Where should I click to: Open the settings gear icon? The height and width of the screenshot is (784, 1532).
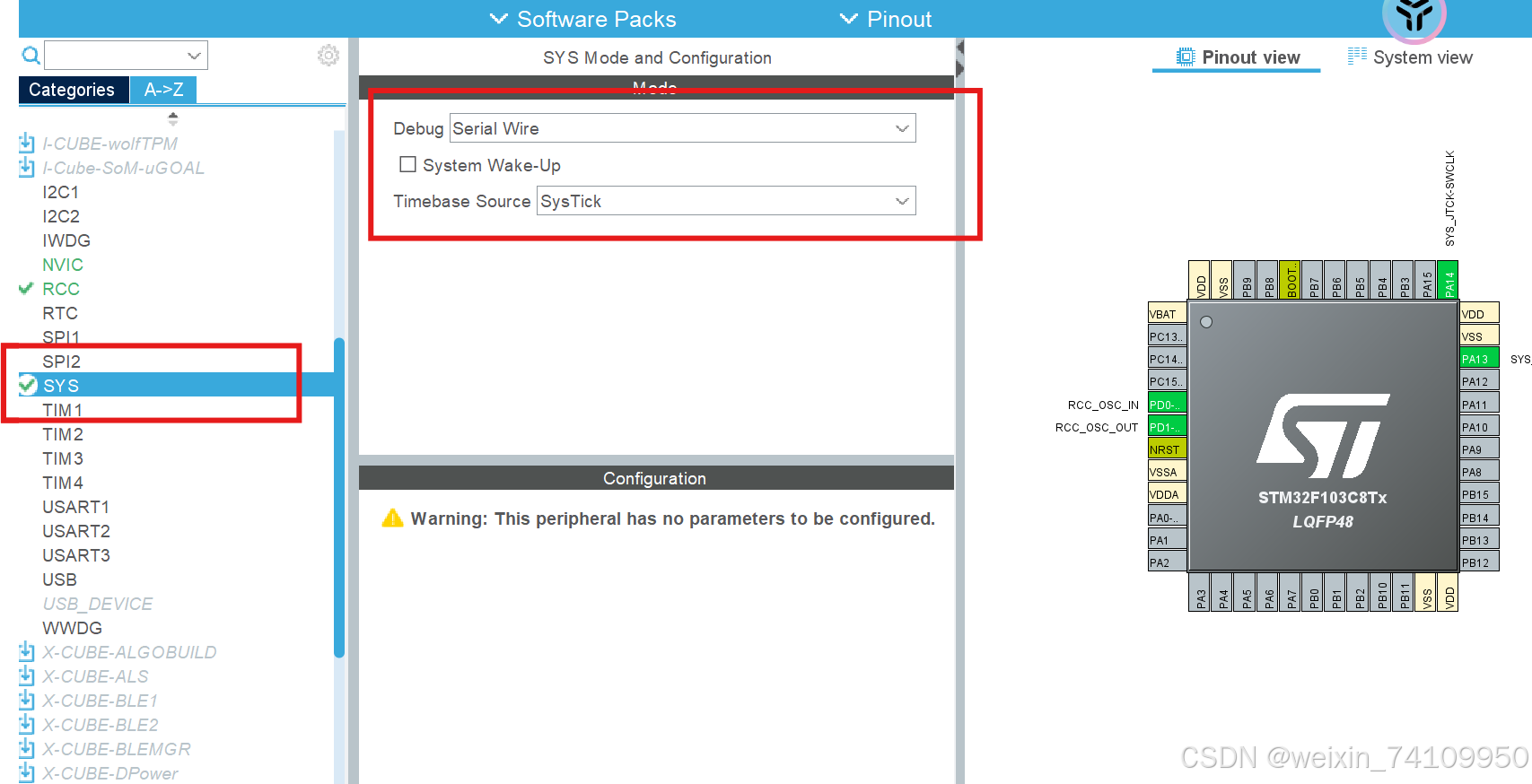tap(328, 56)
